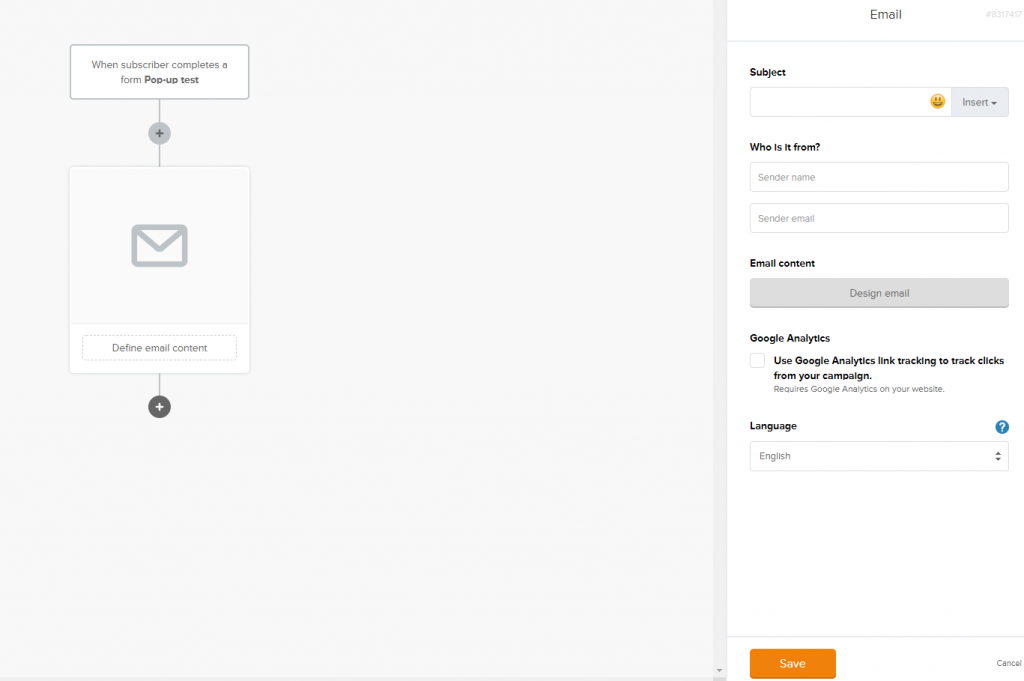Click the Who is it from? heading
Screen dimensions: 1024x681
click(x=784, y=147)
